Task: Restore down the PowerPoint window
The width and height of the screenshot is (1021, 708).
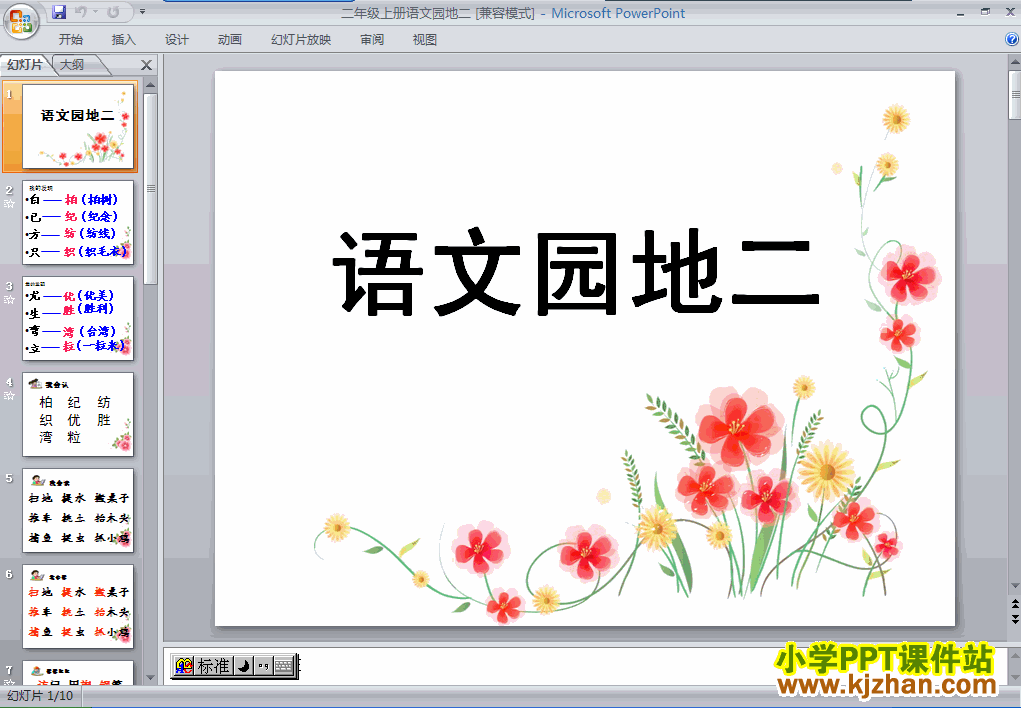Action: coord(985,12)
